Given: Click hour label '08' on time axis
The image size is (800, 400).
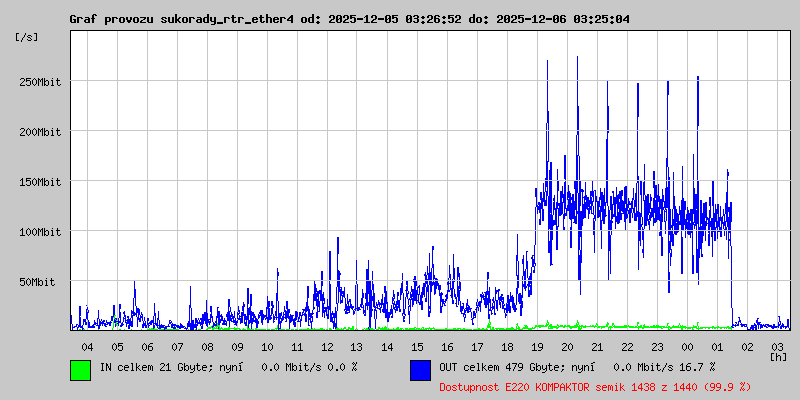Looking at the screenshot, I should tap(207, 347).
